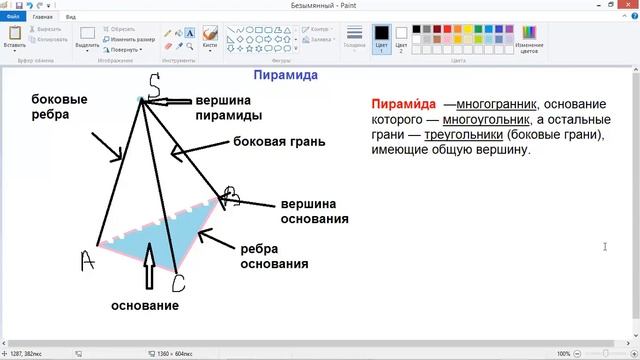Click the Save icon in quick access toolbar
Screen dimensions: 640x360
click(19, 5)
